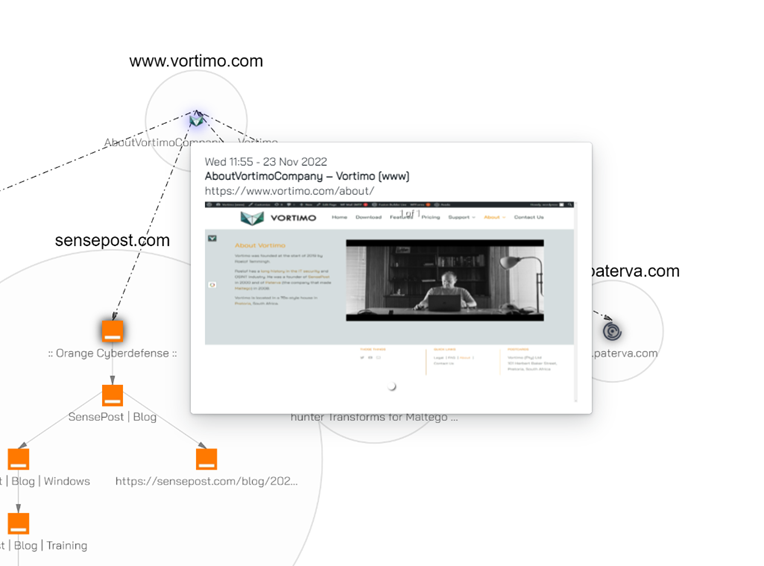The height and width of the screenshot is (566, 764).
Task: Click the Blog | Windows orange node icon
Action: [19, 459]
